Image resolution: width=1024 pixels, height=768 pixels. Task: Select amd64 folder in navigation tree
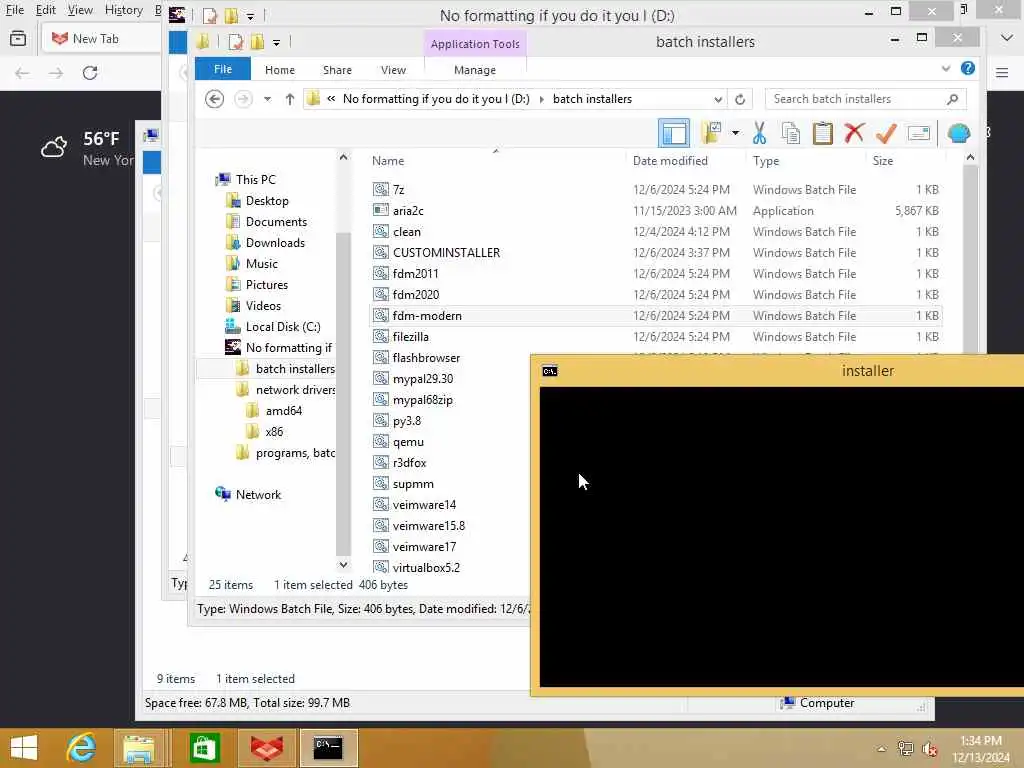(x=283, y=411)
